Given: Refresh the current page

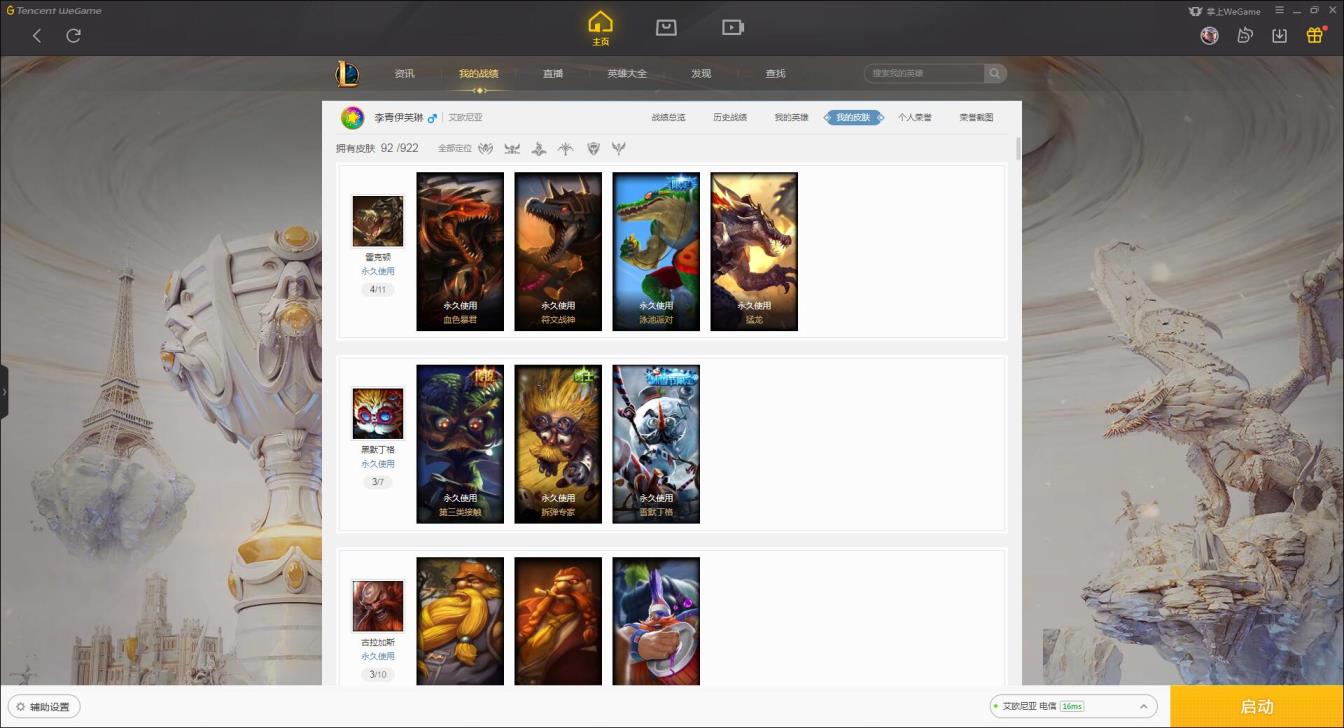Looking at the screenshot, I should (x=73, y=36).
